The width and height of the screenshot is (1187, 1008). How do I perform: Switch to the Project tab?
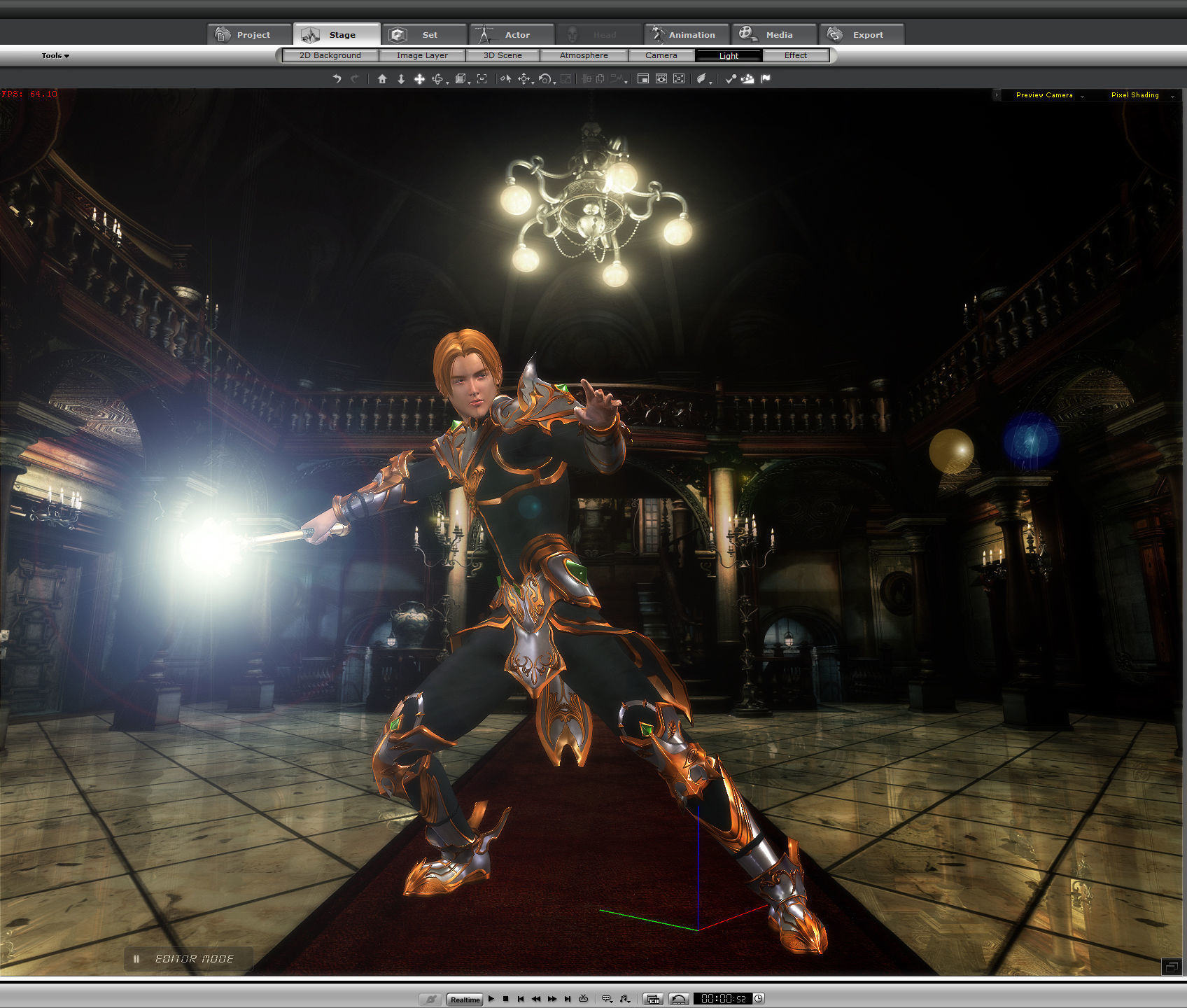pos(249,34)
